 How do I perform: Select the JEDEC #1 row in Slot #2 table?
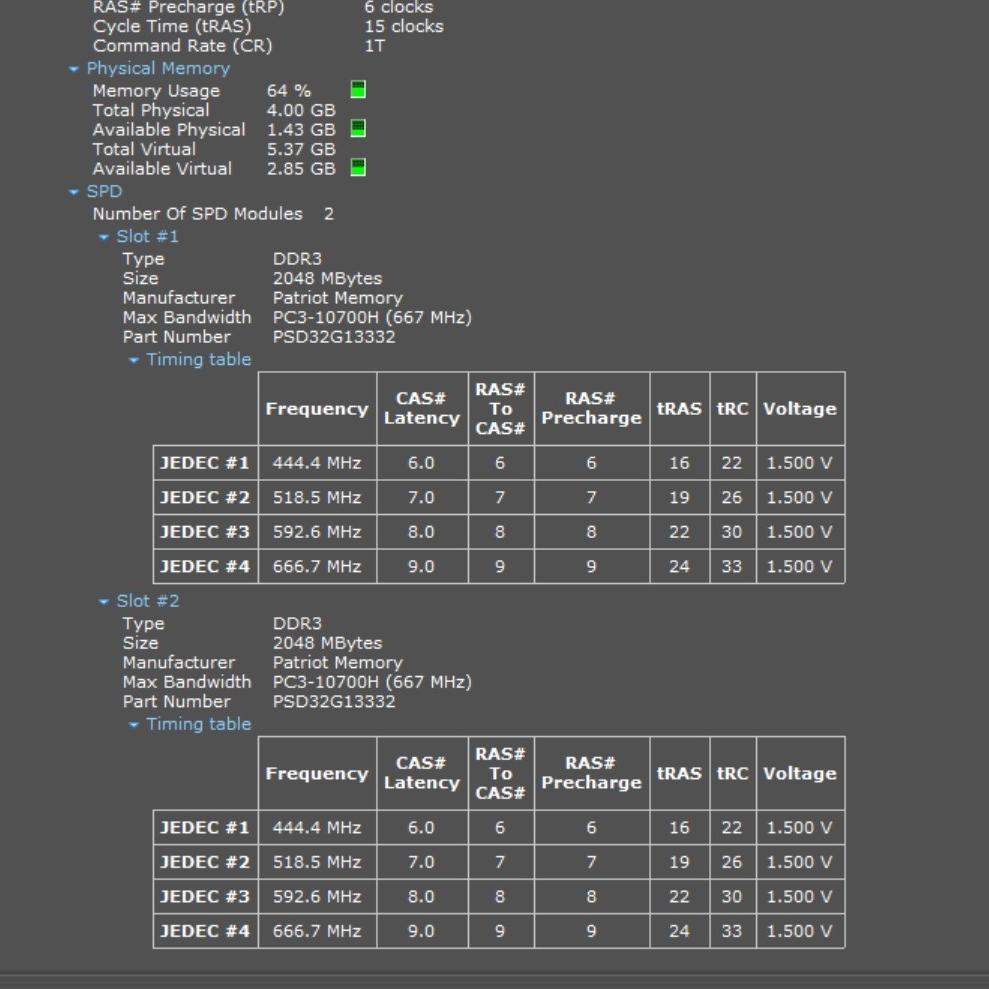(205, 828)
